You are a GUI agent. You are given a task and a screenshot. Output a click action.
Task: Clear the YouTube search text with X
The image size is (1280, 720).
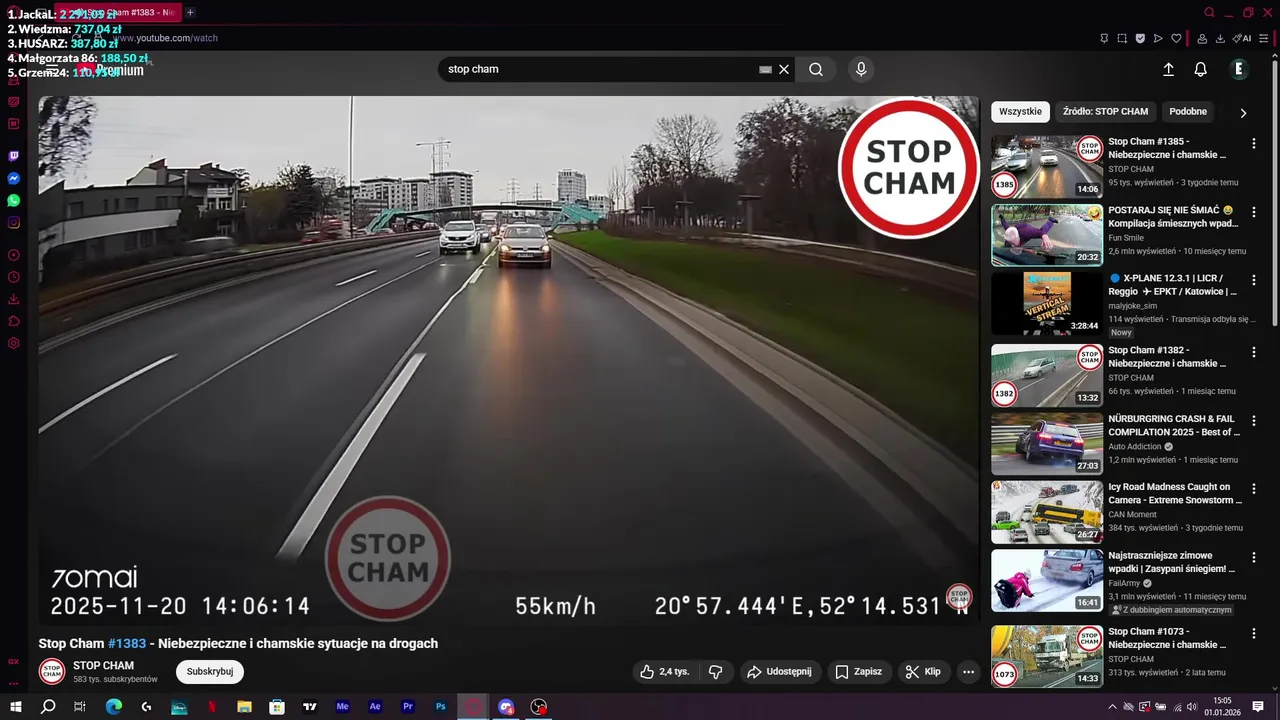point(784,69)
